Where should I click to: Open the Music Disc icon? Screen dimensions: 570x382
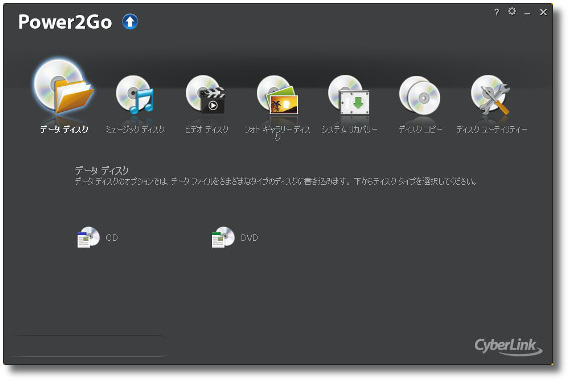click(135, 95)
